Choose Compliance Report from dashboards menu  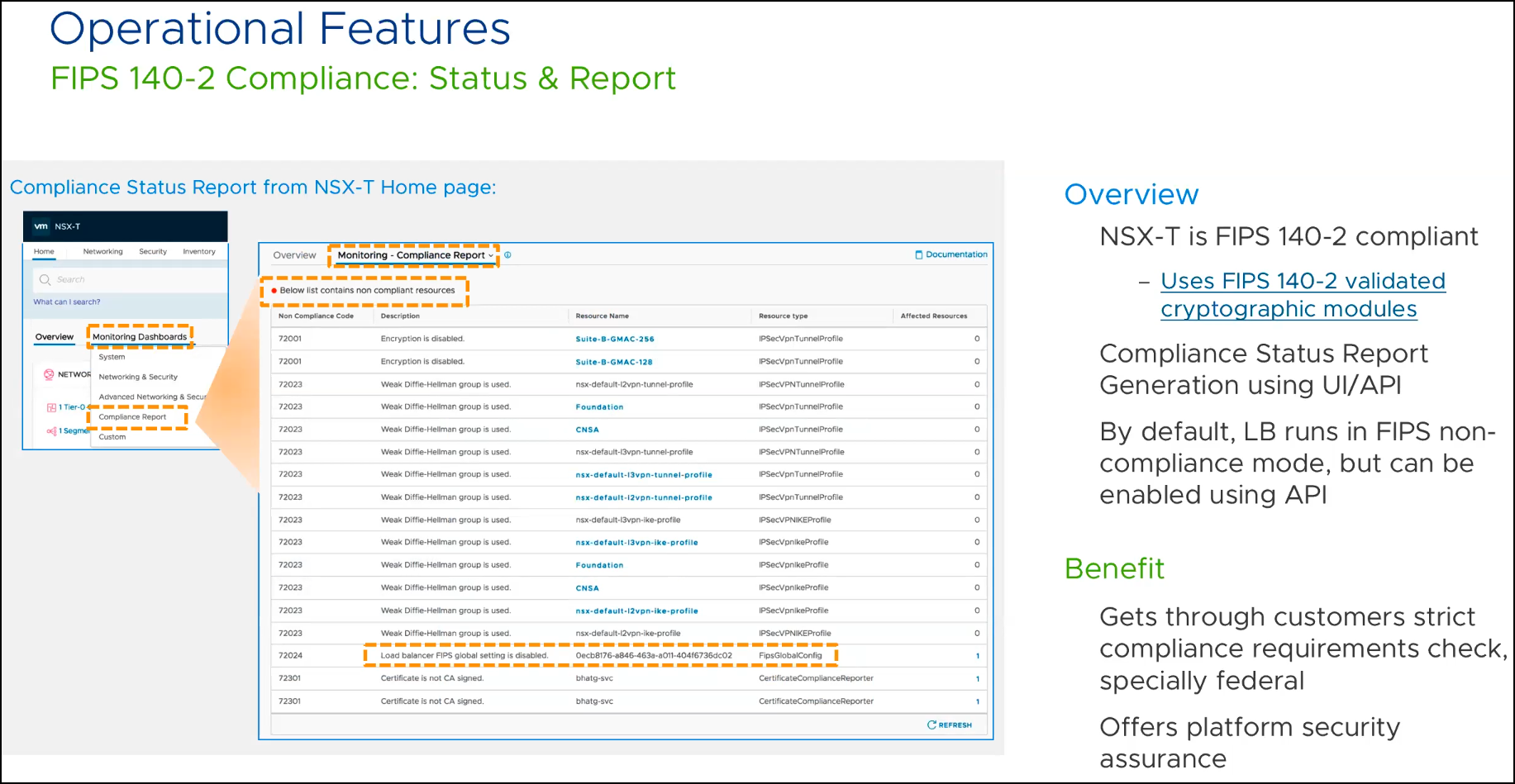point(132,417)
